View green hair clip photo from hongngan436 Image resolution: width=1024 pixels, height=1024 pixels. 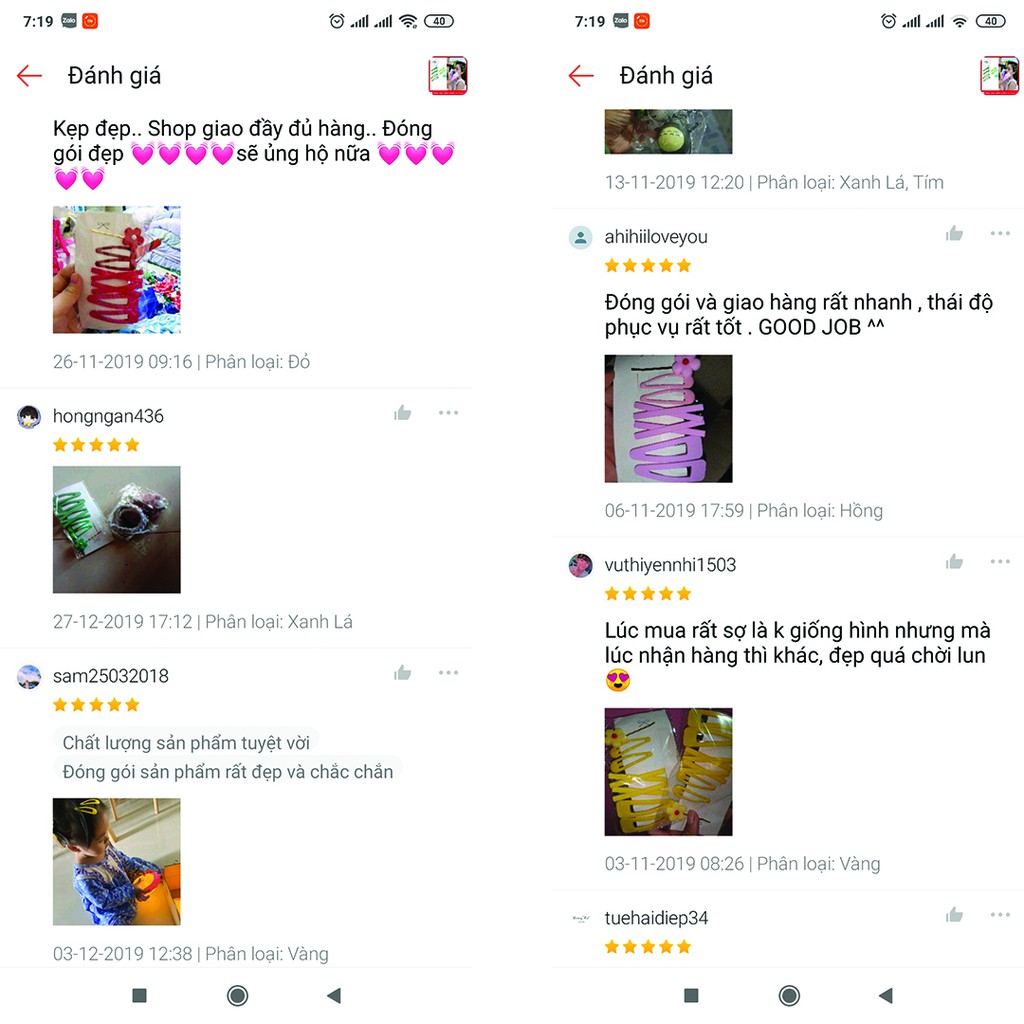click(x=117, y=530)
